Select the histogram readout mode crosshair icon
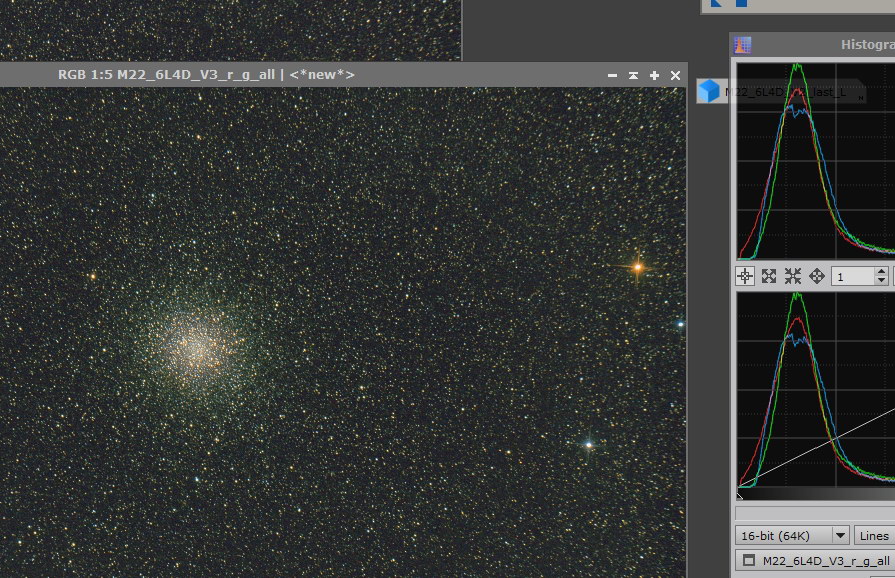895x578 pixels. click(x=745, y=277)
